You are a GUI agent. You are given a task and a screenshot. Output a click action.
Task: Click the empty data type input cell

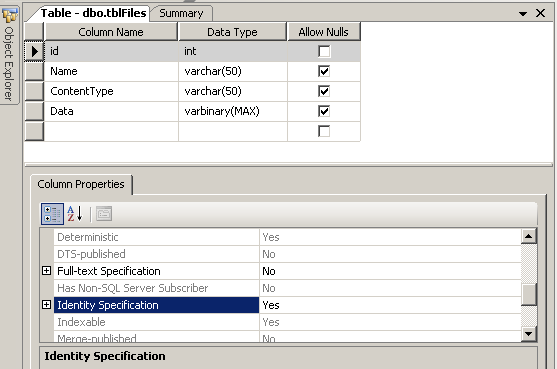click(x=233, y=131)
